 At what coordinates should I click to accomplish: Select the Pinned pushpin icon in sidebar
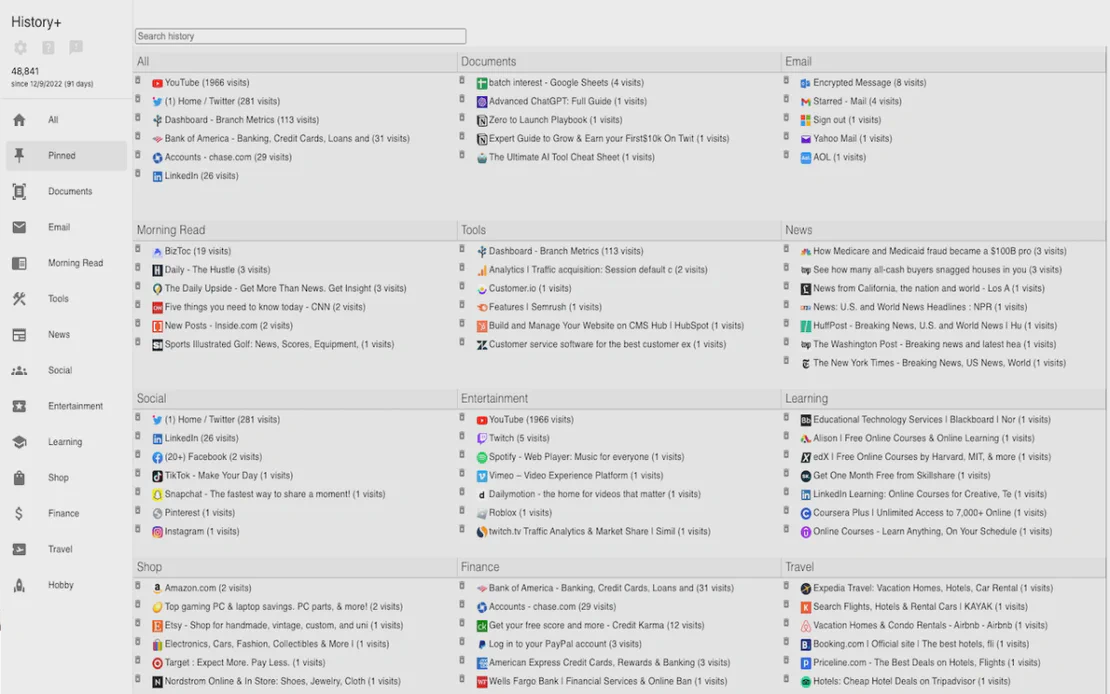tap(19, 156)
